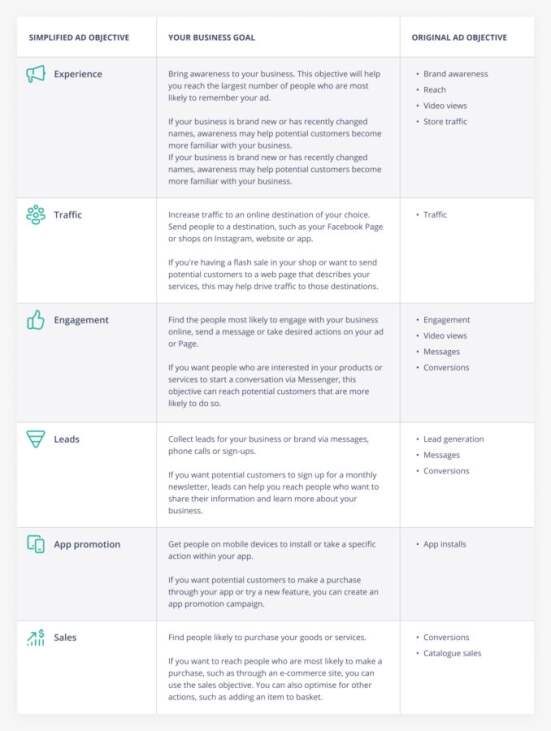
Task: Select the Traffic objective label
Action: click(x=68, y=215)
